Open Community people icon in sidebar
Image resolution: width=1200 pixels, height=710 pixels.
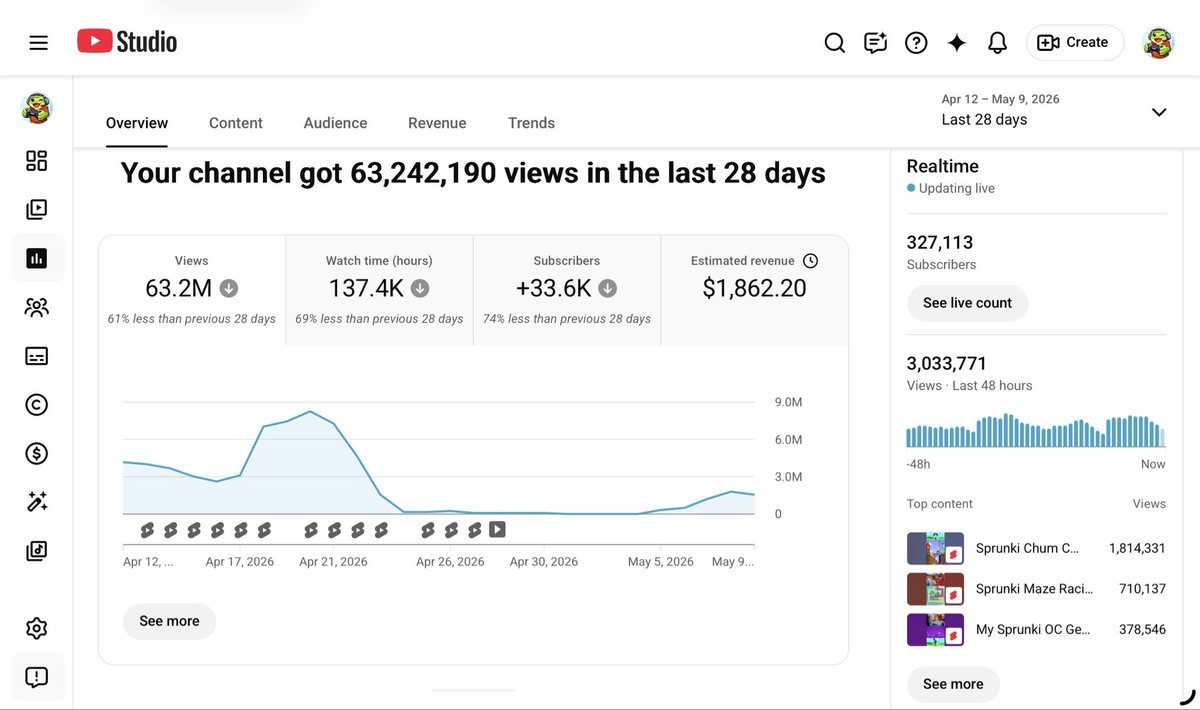coord(37,307)
